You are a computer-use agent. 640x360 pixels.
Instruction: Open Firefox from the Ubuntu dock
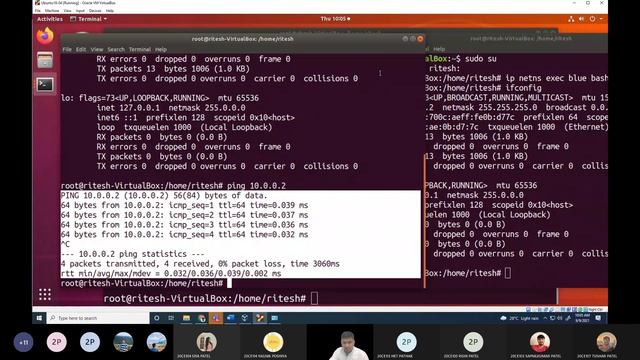(45, 36)
